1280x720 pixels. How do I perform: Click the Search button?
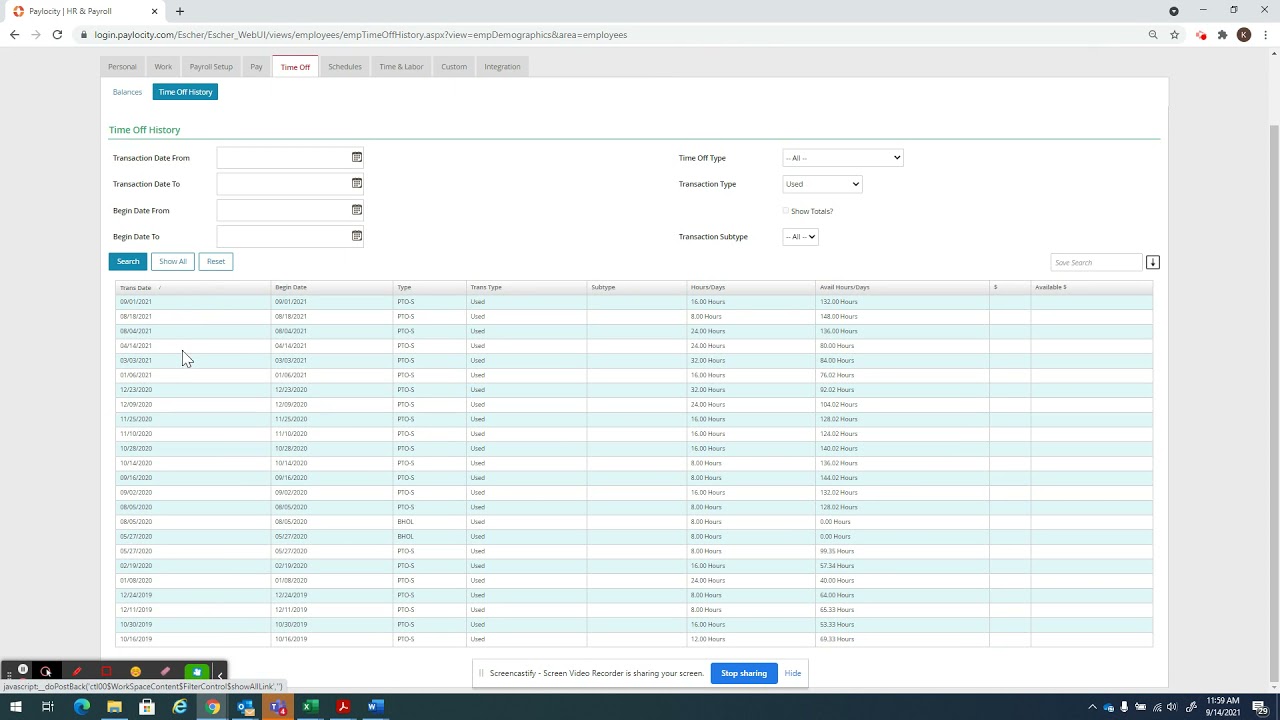click(x=128, y=261)
